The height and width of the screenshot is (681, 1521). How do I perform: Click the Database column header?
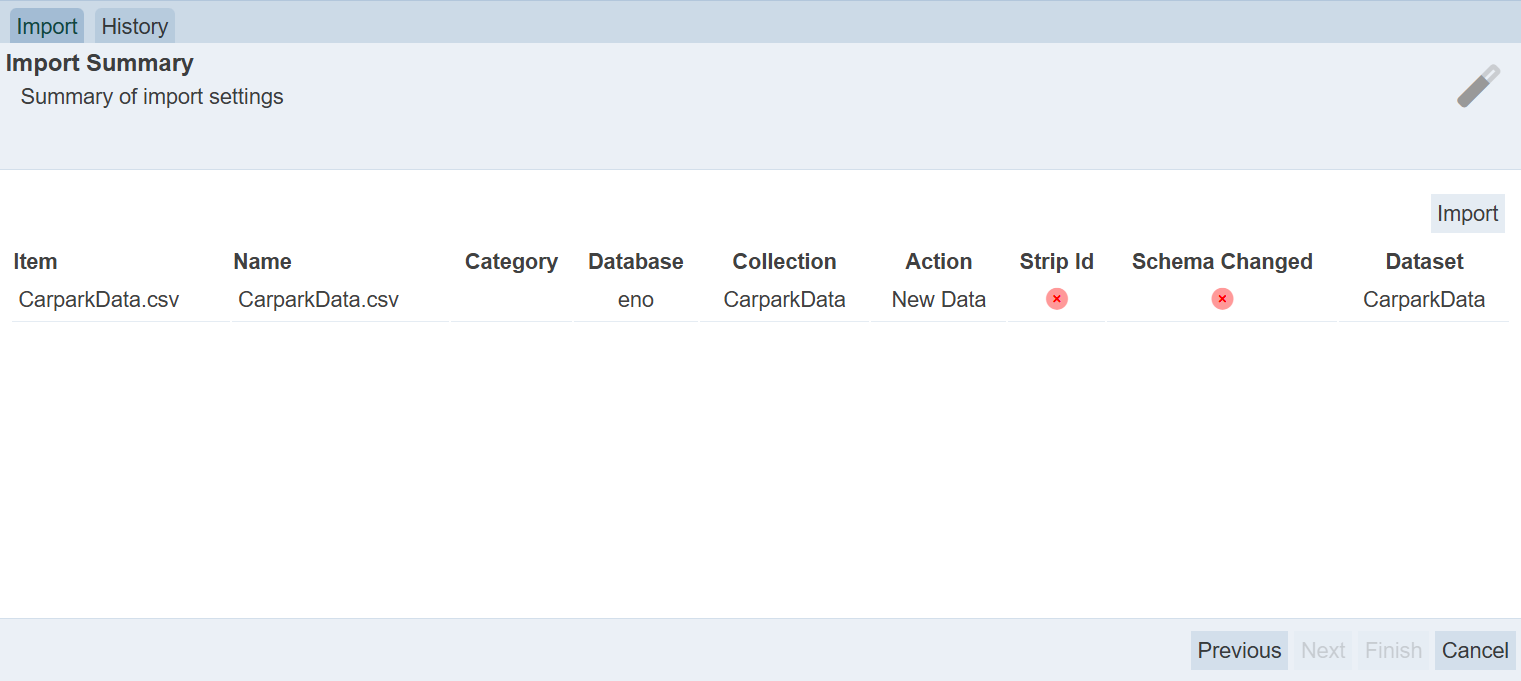636,262
